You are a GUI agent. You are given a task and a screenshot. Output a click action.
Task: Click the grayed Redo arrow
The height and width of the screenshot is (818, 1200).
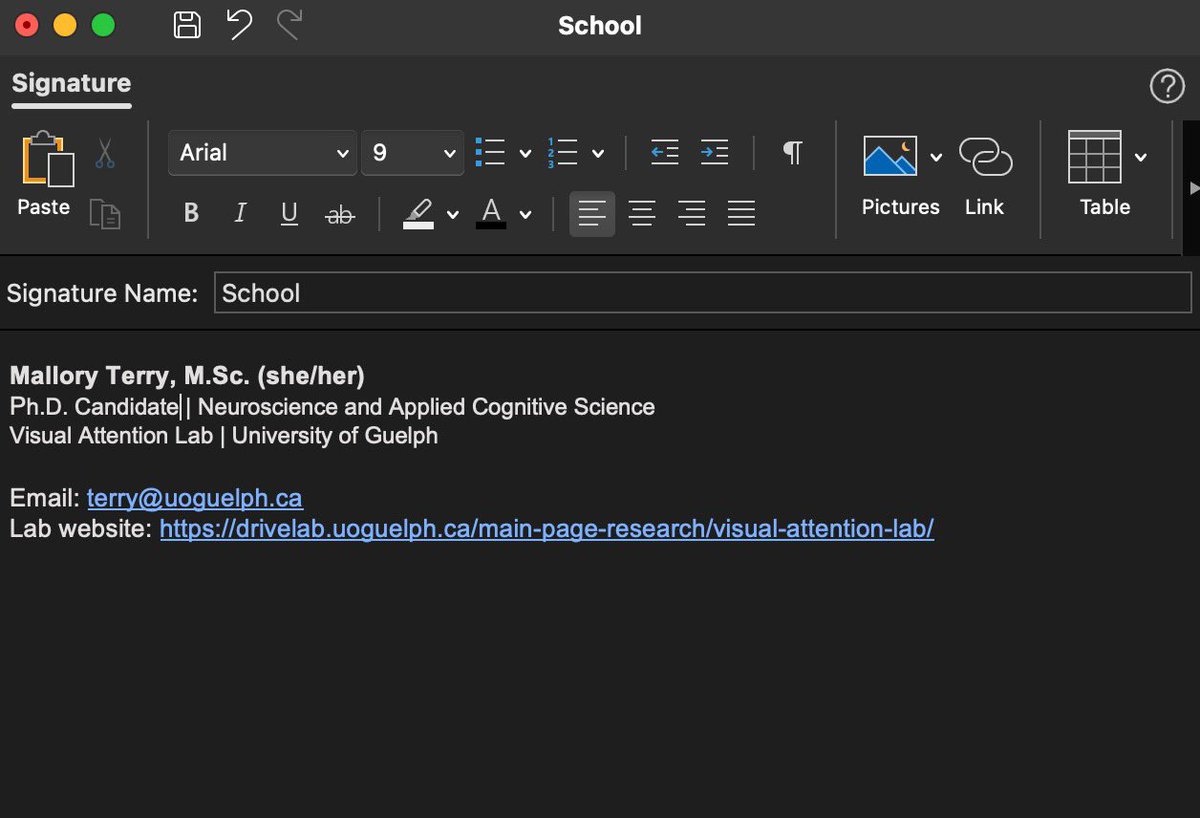(289, 25)
